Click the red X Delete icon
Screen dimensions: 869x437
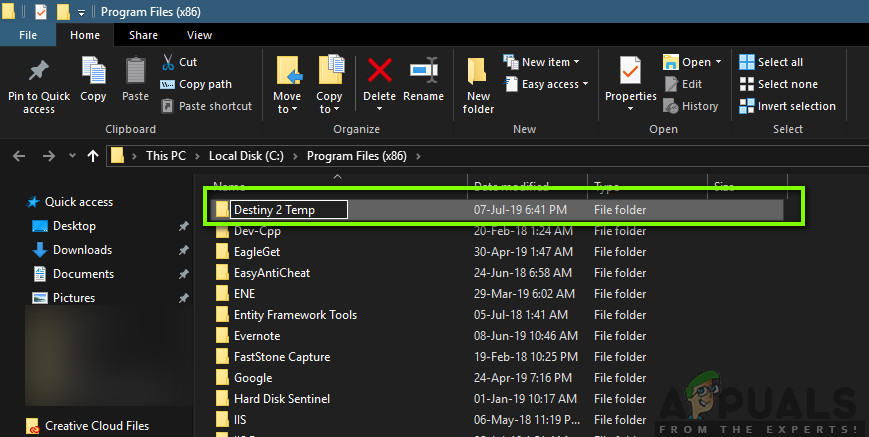(x=380, y=71)
